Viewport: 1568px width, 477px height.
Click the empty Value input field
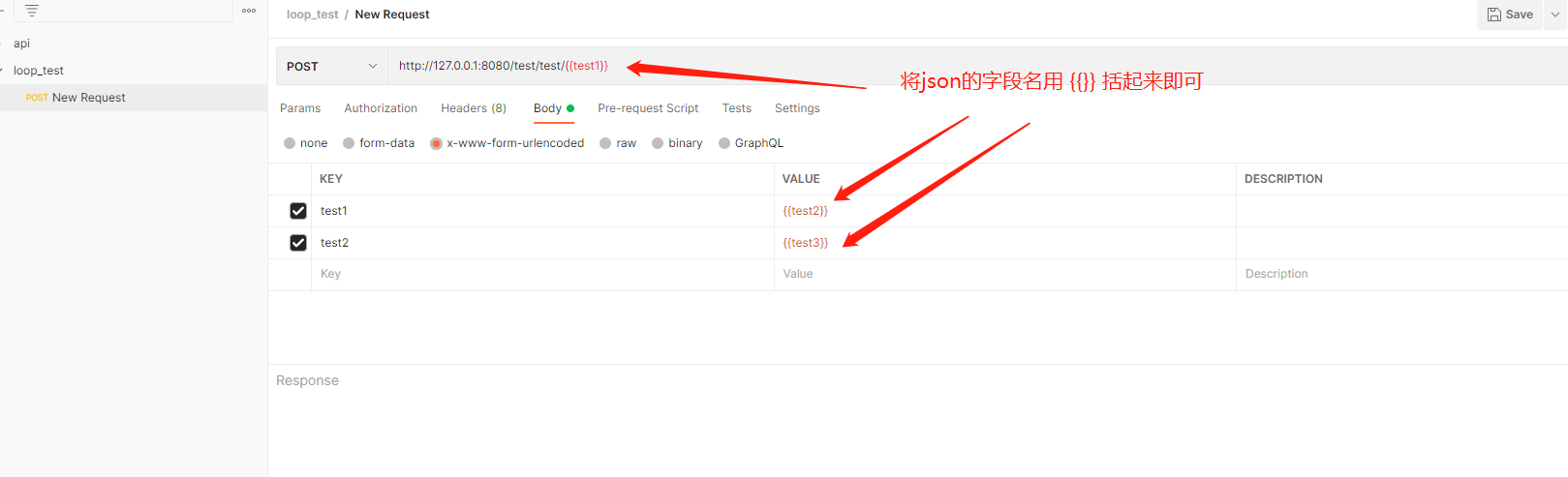pos(1005,274)
